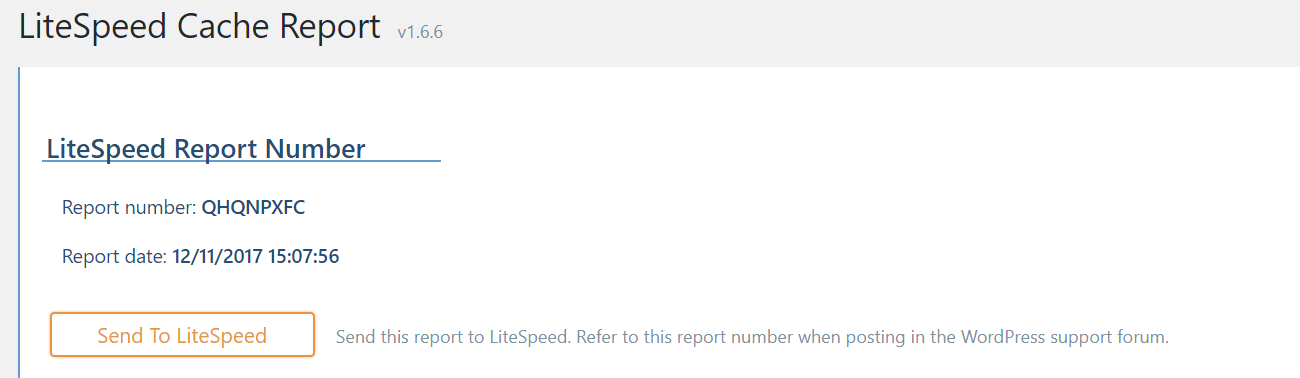This screenshot has height=378, width=1300.
Task: Click the LiteSpeed Cache Report page title
Action: pyautogui.click(x=200, y=27)
